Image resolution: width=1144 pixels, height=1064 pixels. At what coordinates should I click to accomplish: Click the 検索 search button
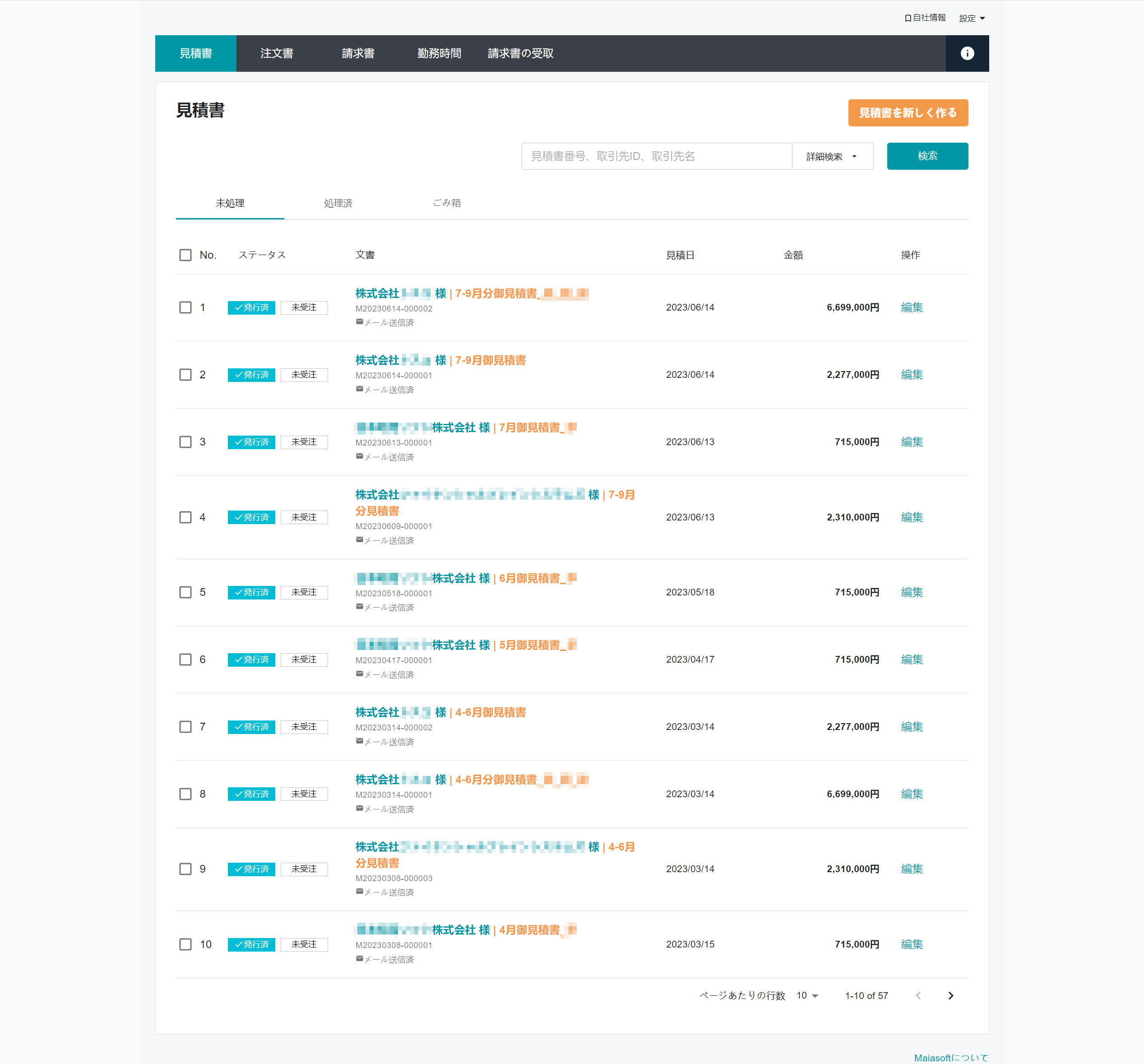click(x=927, y=156)
